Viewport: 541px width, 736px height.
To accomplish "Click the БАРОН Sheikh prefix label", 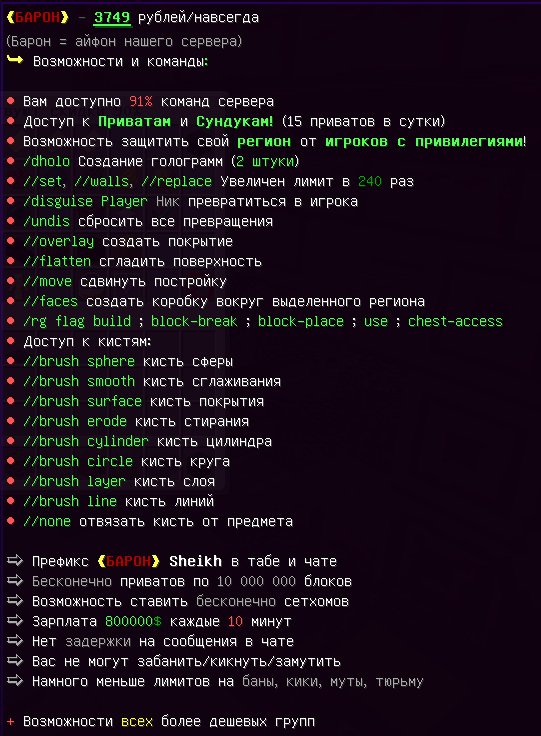I will click(160, 561).
